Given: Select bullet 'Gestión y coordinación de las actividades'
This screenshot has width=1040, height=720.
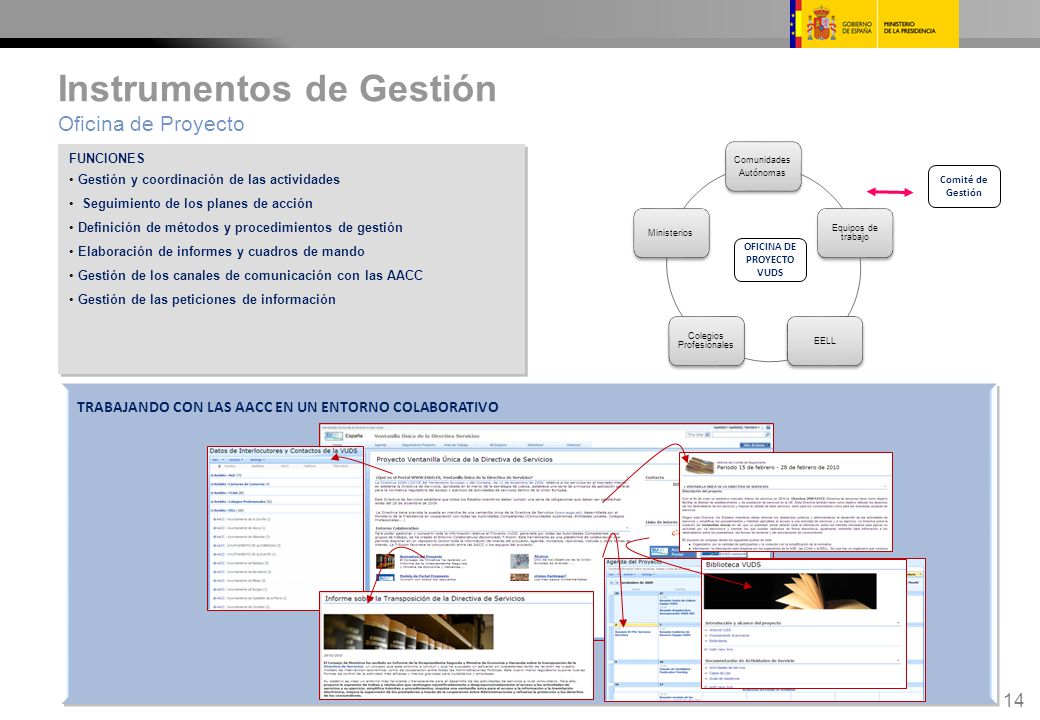Looking at the screenshot, I should [x=209, y=180].
